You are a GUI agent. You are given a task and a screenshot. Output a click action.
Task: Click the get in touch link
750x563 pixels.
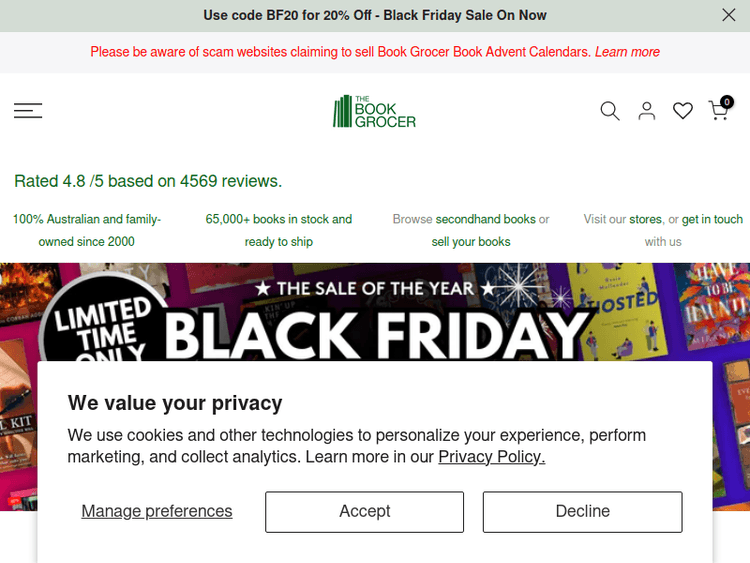point(712,219)
